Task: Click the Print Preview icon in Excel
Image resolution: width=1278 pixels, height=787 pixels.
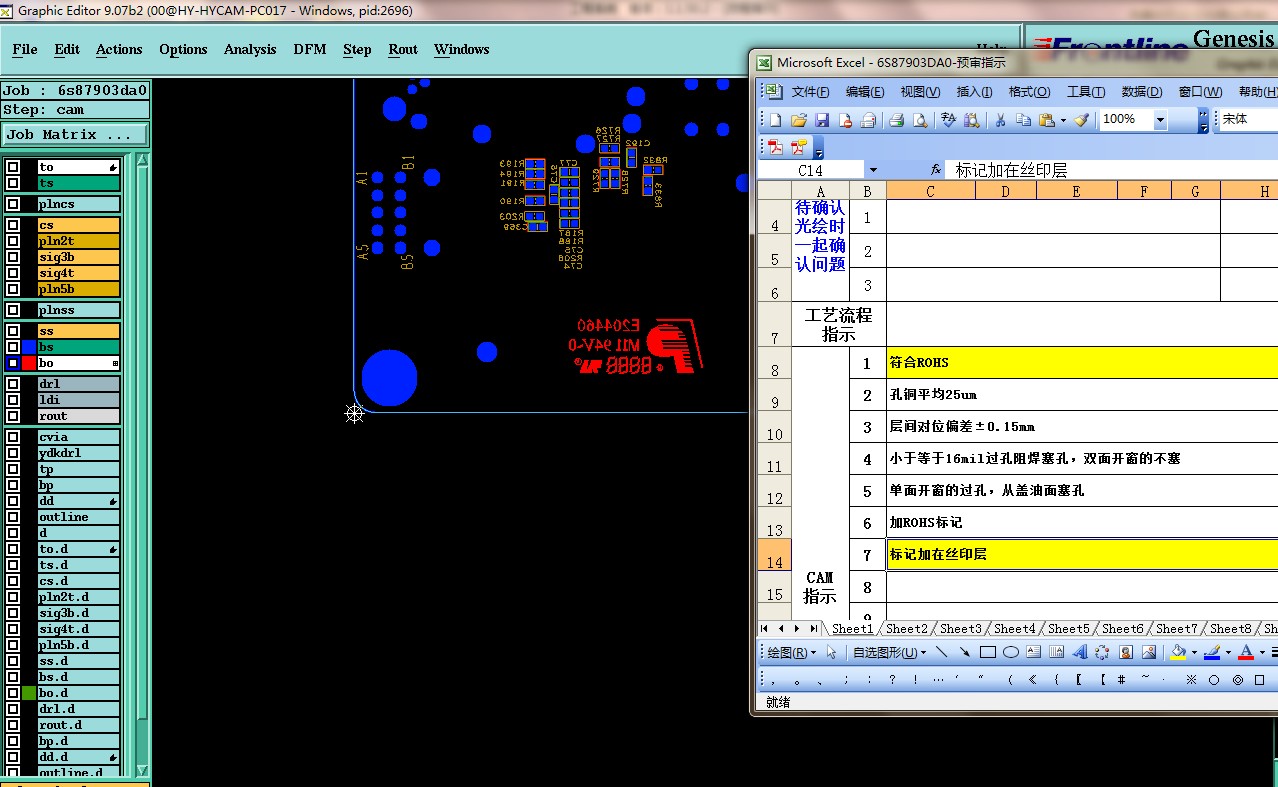Action: (x=920, y=120)
